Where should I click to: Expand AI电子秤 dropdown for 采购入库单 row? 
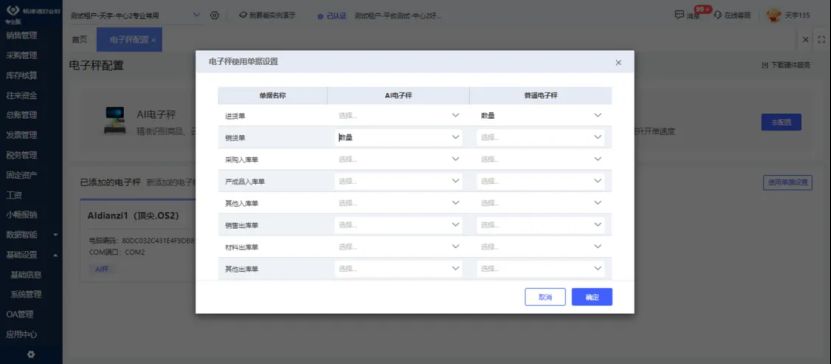point(399,159)
